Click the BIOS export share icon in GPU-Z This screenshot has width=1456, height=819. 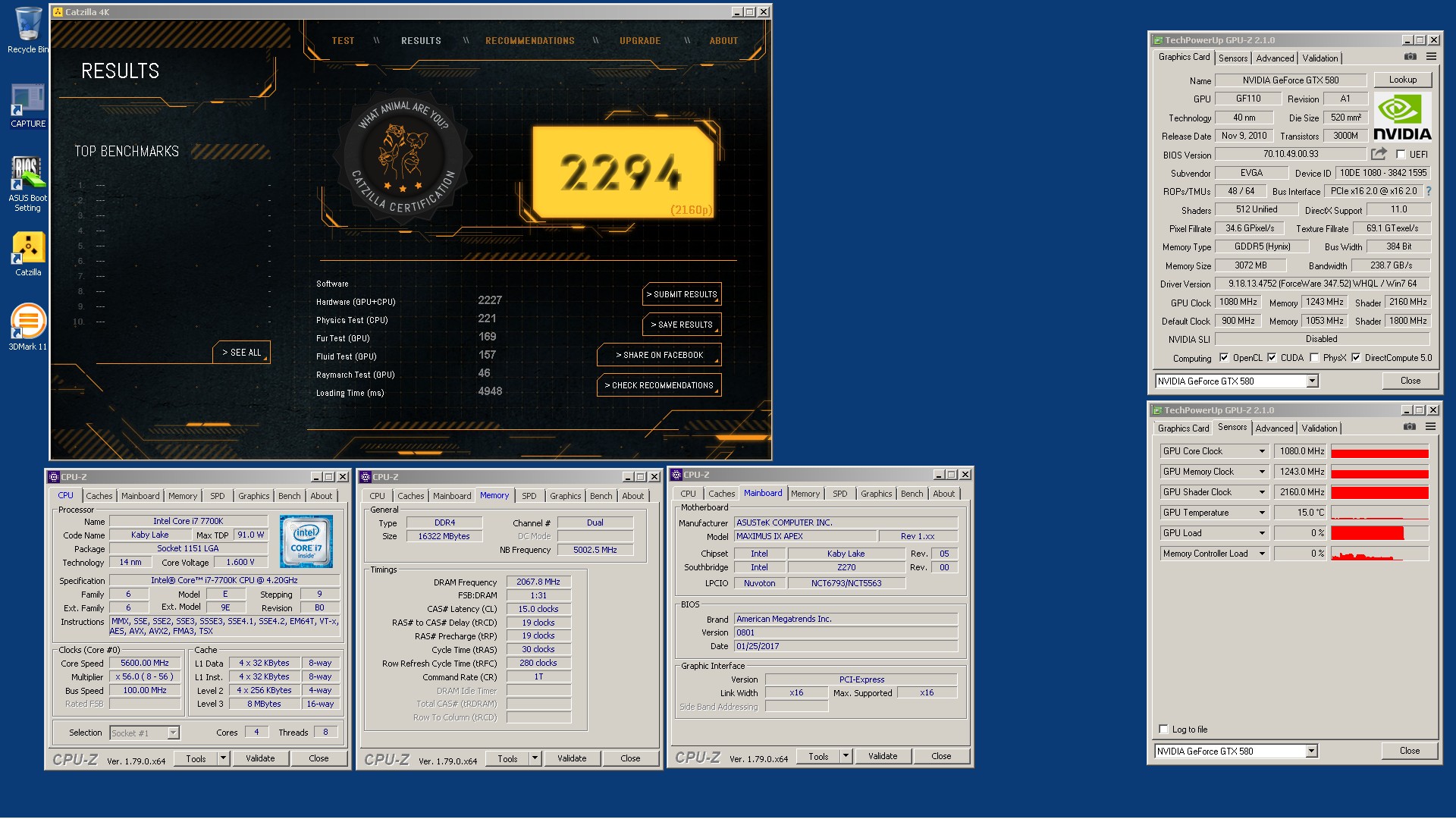coord(1379,154)
